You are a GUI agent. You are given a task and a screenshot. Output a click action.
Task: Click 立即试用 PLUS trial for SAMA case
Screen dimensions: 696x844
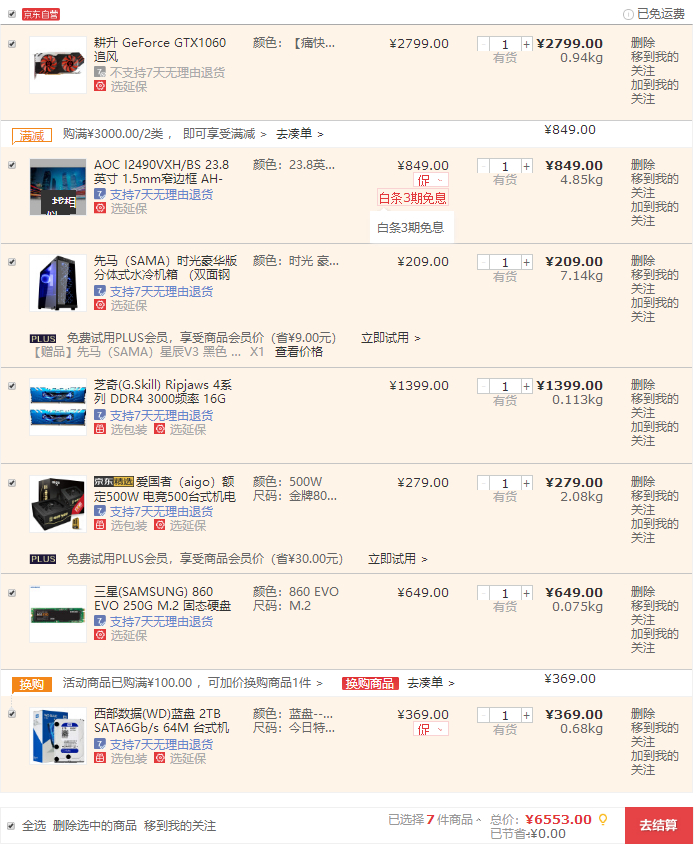pyautogui.click(x=391, y=338)
